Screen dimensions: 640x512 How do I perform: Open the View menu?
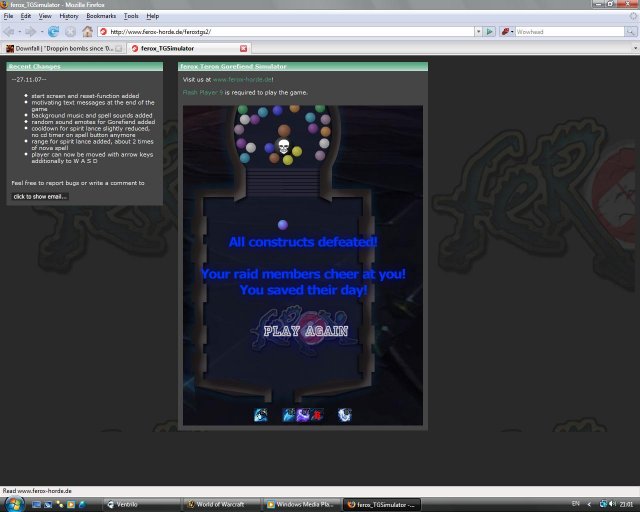pos(45,16)
